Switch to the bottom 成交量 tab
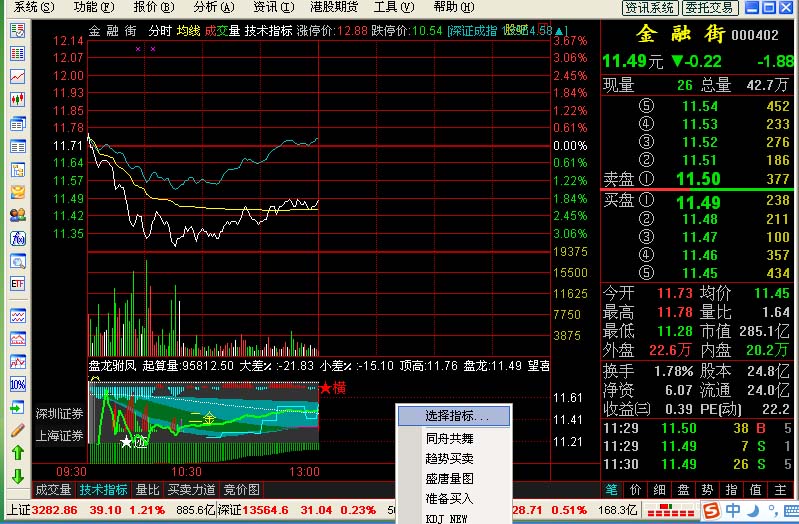This screenshot has height=524, width=799. [54, 490]
